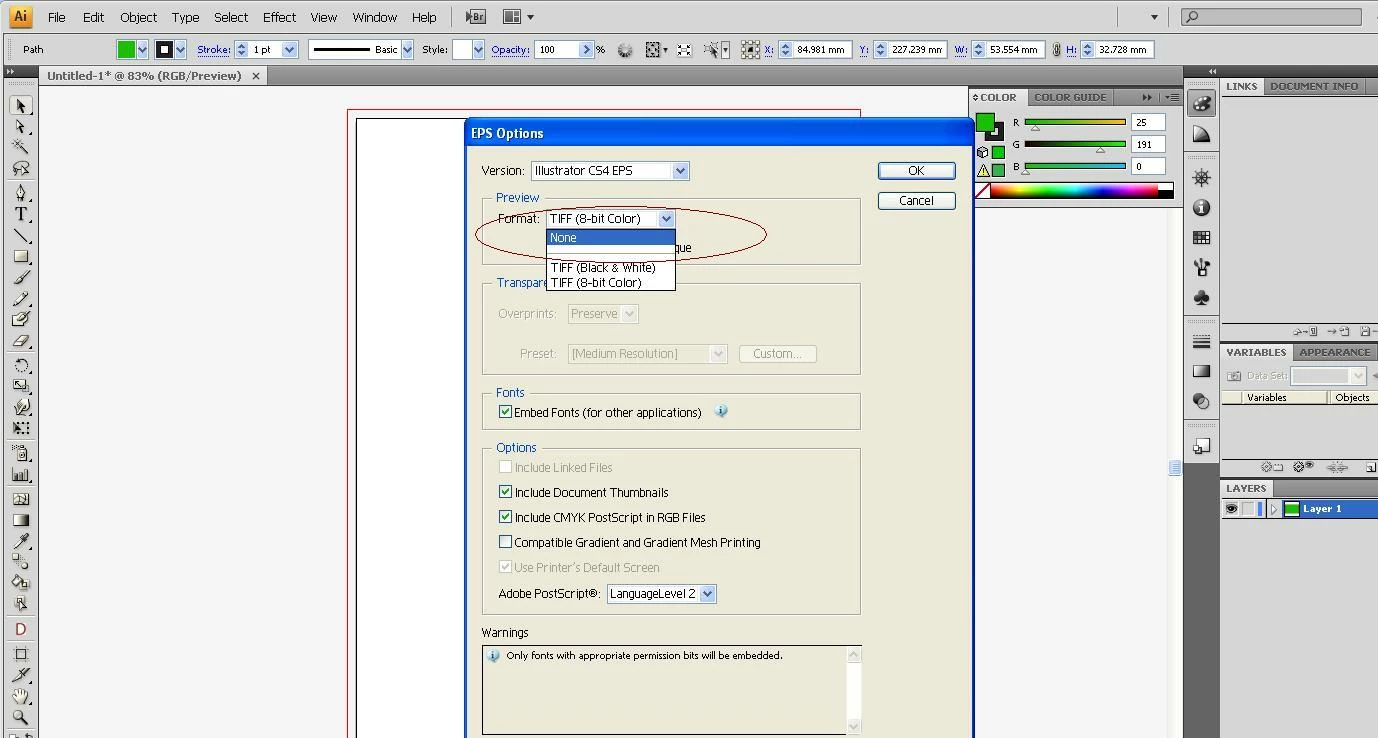Select the Type tool

click(20, 214)
